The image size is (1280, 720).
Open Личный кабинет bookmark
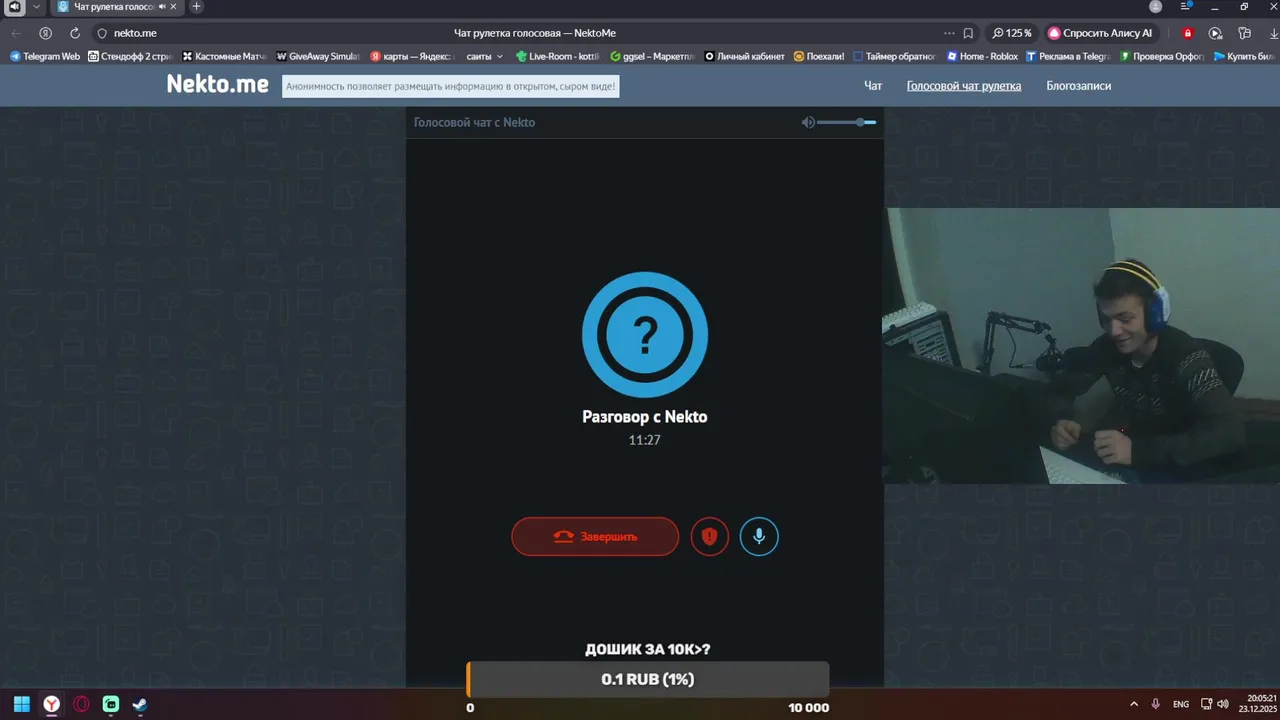click(745, 57)
